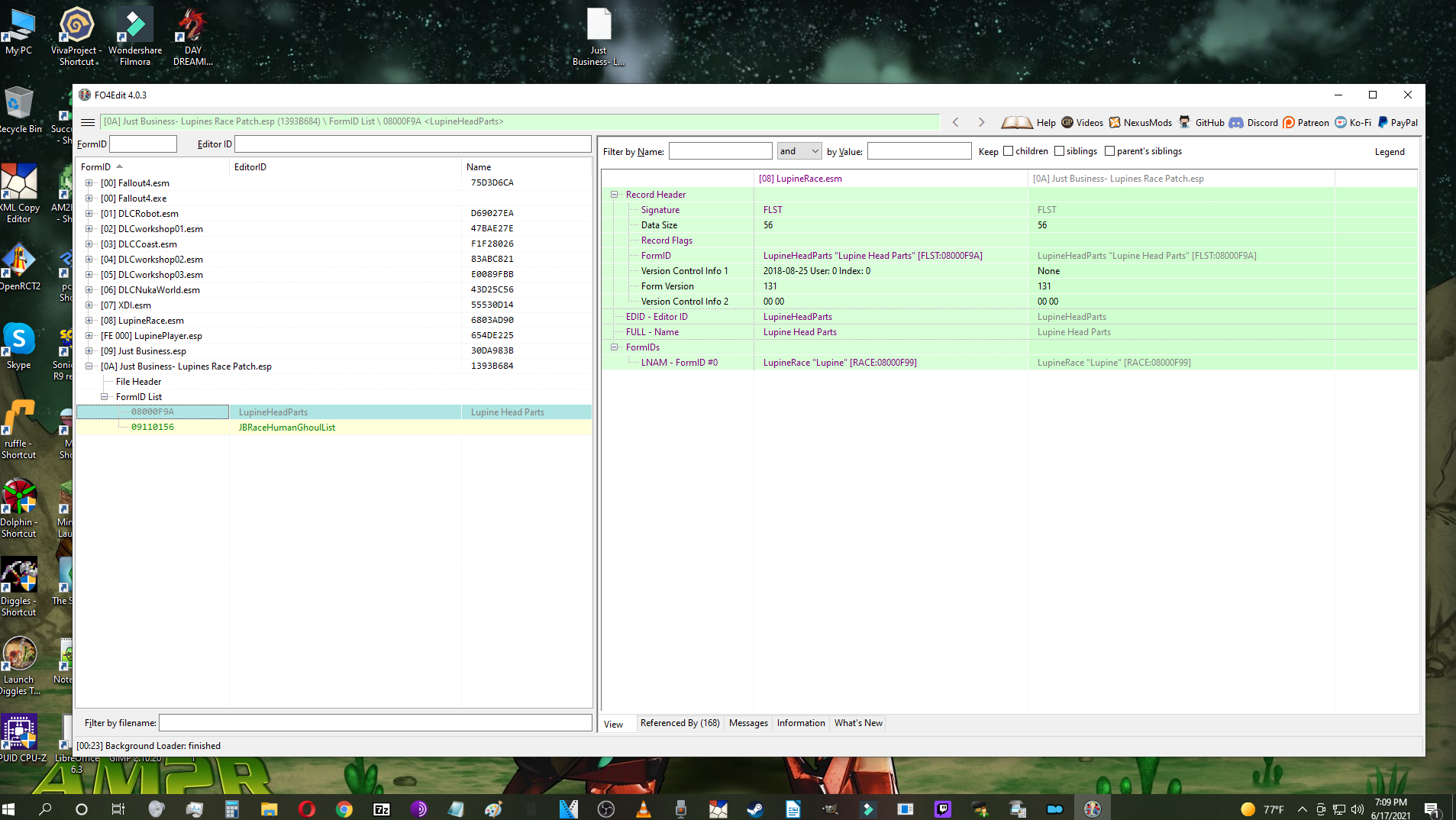The image size is (1456, 820).
Task: Open the notification center icon
Action: coord(1432,809)
